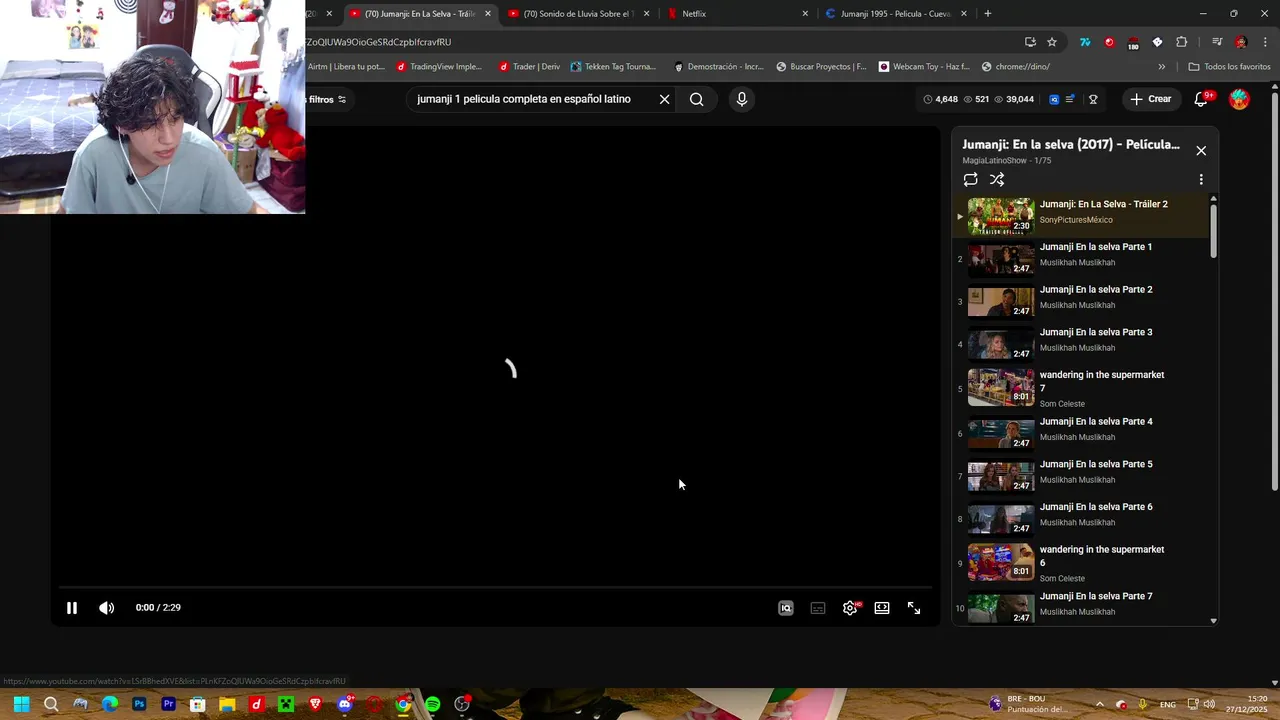Open MagiaLatinoShow channel link
The image size is (1280, 720).
(x=994, y=161)
